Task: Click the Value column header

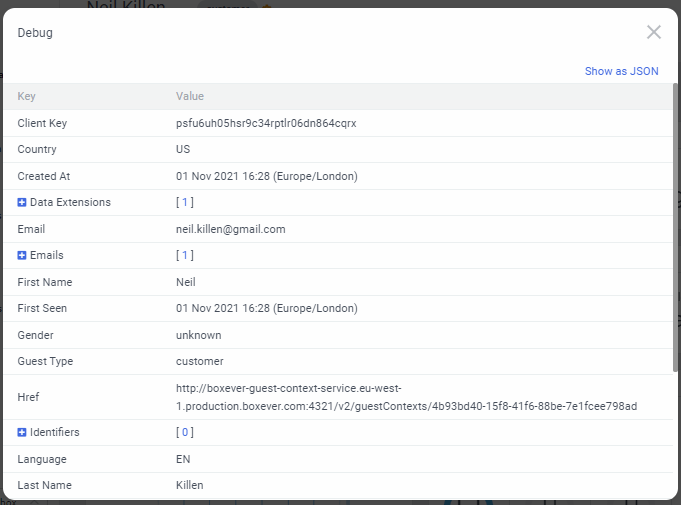Action: [x=190, y=97]
